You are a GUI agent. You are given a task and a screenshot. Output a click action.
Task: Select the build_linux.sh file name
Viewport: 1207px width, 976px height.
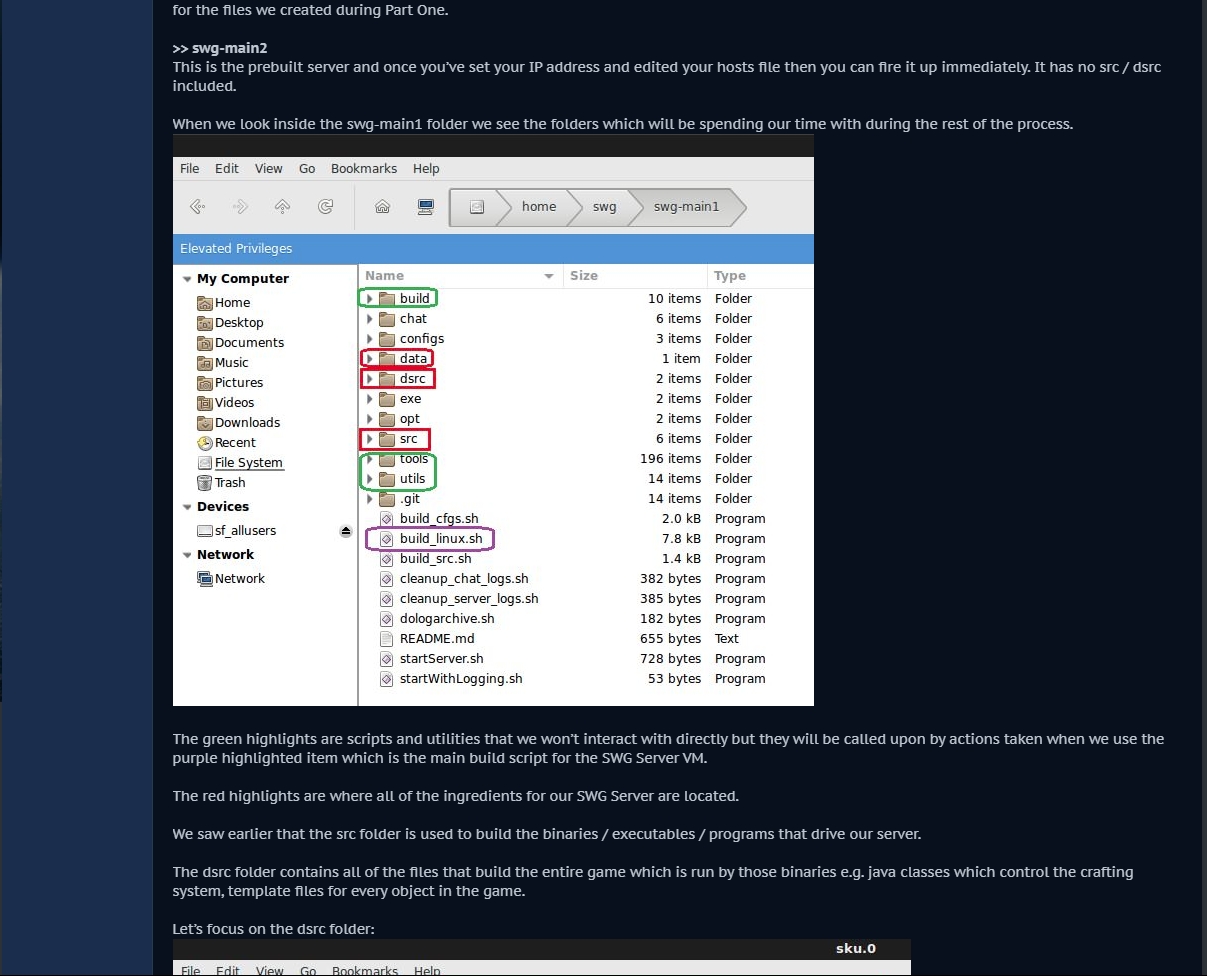click(x=441, y=539)
